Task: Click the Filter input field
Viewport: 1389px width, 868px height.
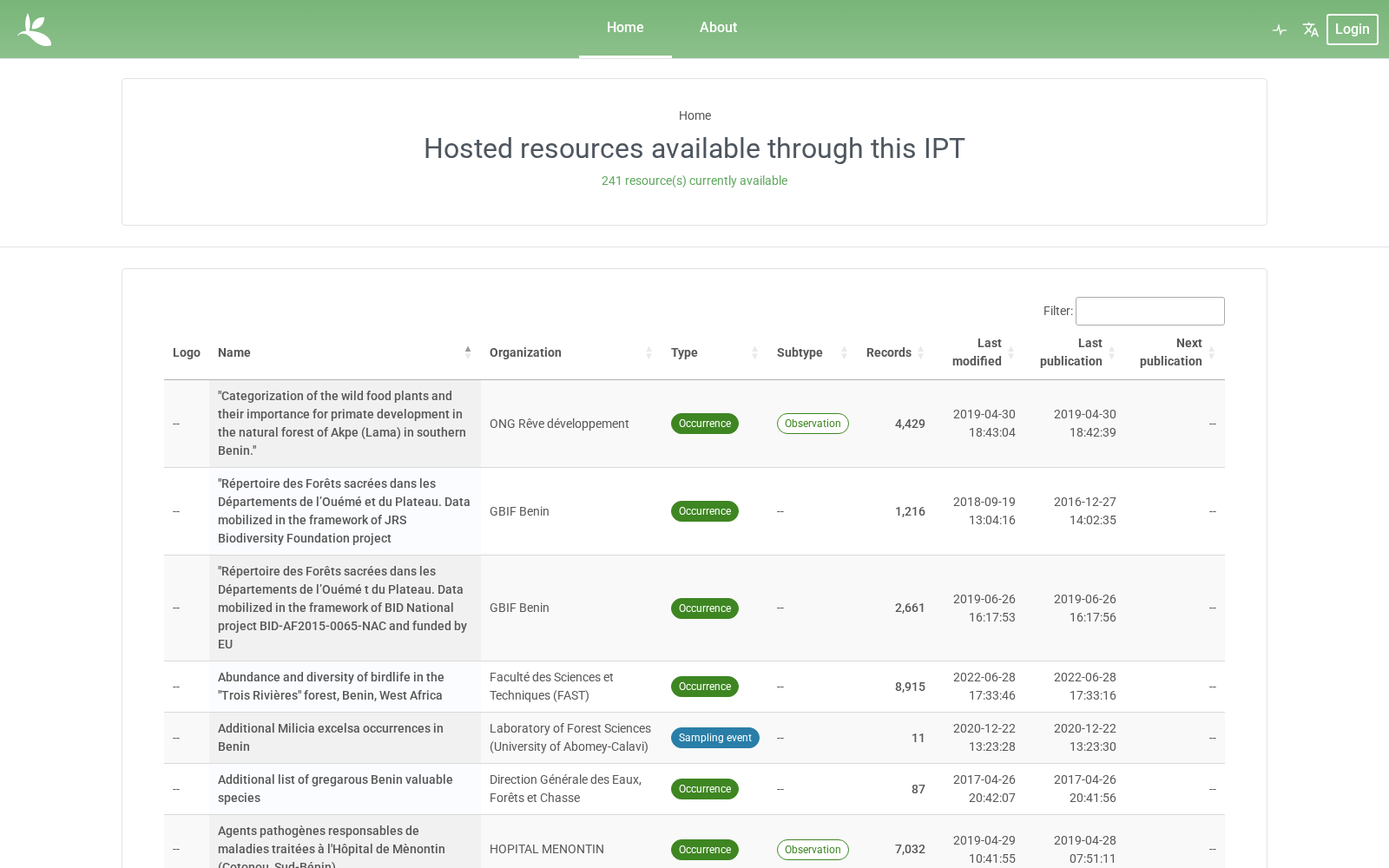Action: point(1149,311)
